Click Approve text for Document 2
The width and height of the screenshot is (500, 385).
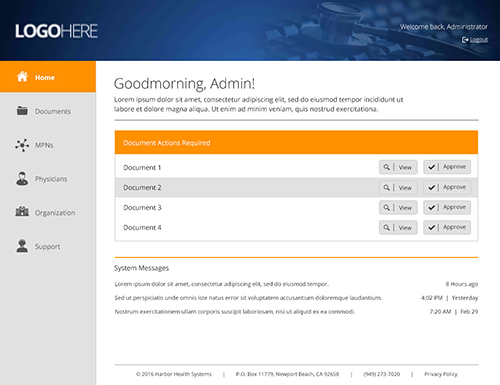tap(454, 187)
